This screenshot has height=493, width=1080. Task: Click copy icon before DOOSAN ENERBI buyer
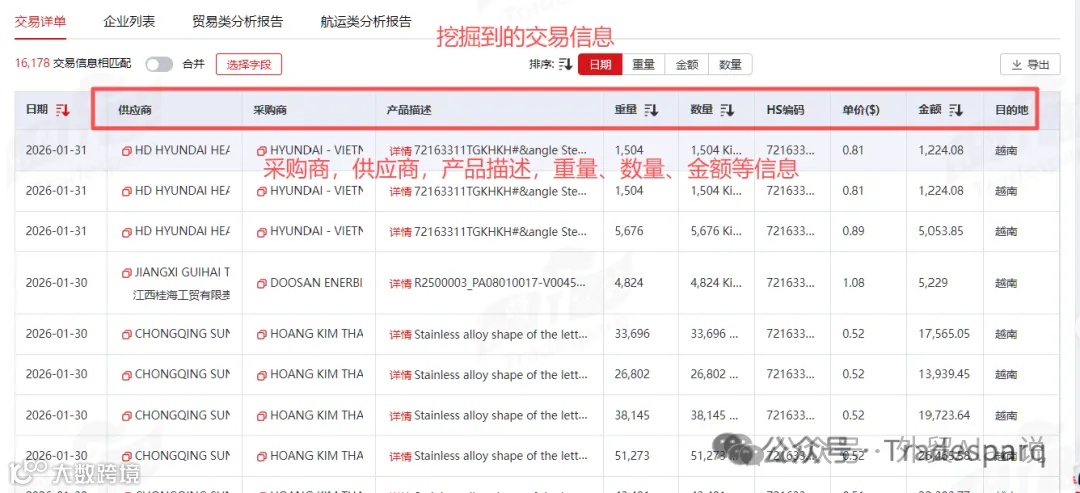click(262, 284)
